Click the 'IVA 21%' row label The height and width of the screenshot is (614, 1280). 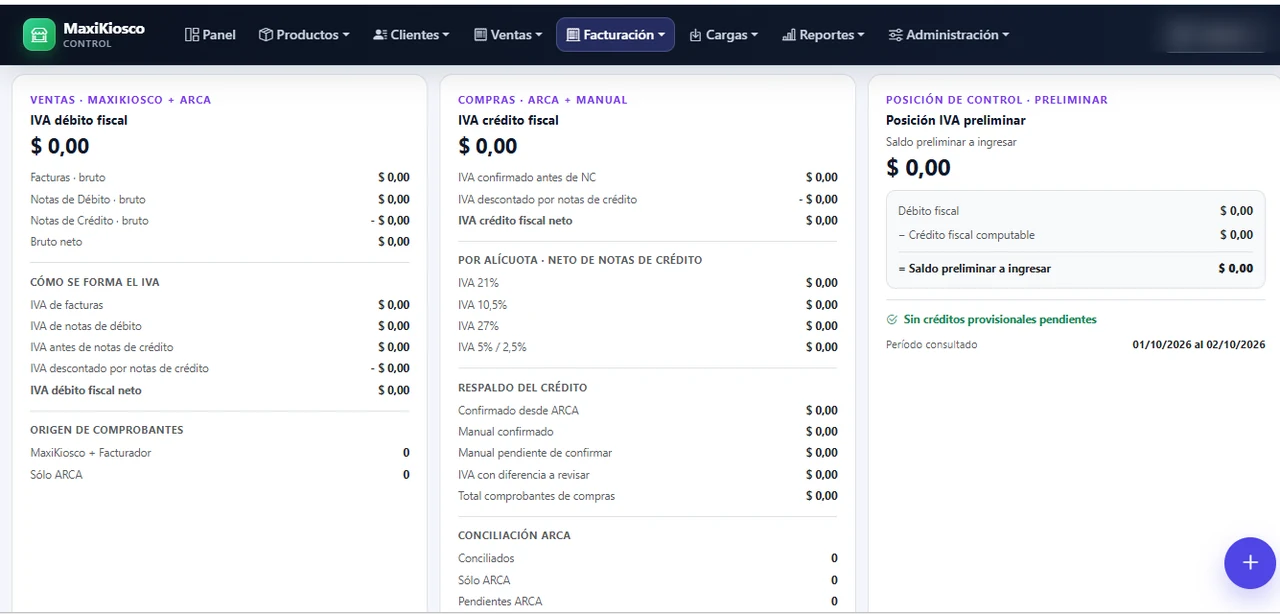tap(478, 283)
